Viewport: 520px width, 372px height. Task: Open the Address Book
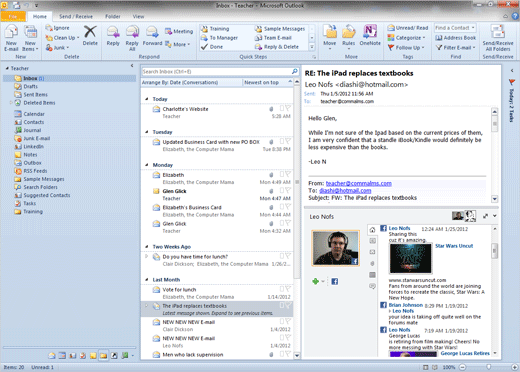(x=455, y=38)
